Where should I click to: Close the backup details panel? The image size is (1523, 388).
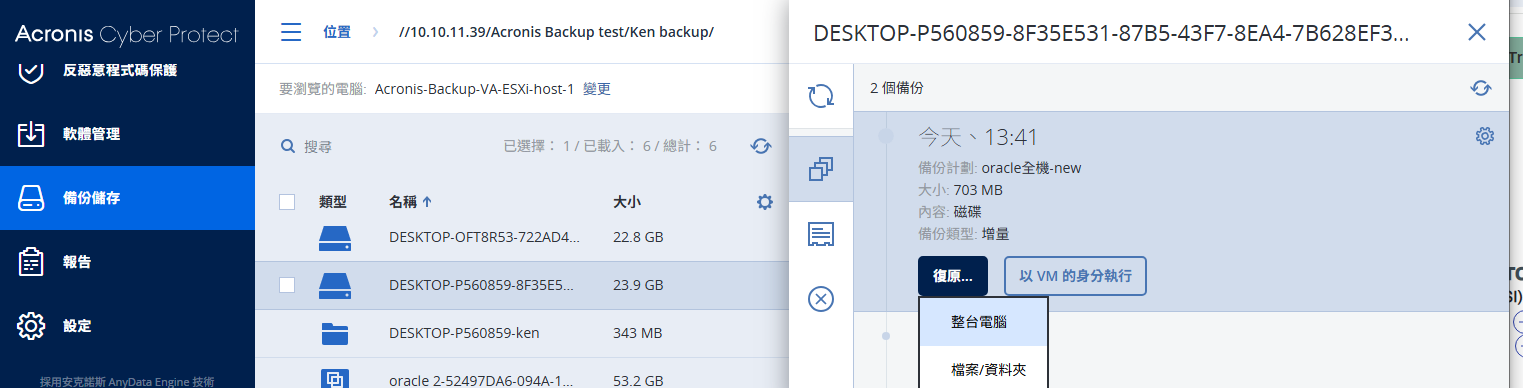[1477, 32]
